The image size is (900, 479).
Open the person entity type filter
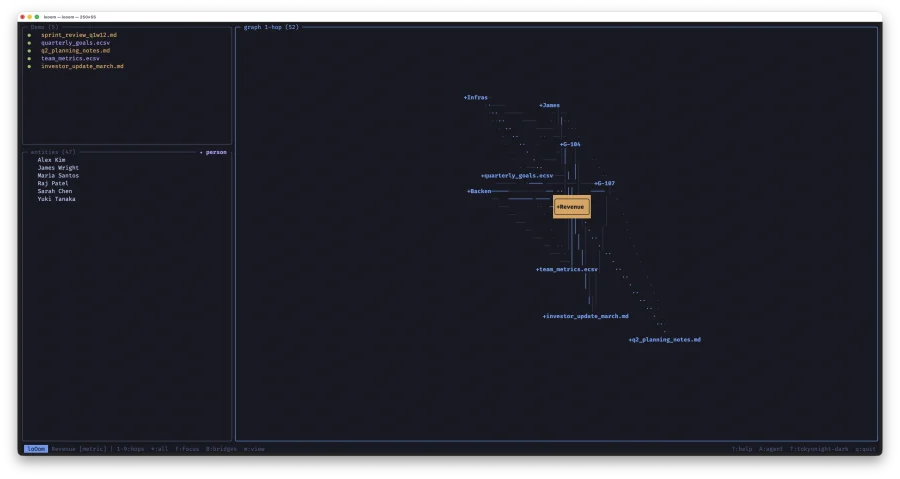214,152
